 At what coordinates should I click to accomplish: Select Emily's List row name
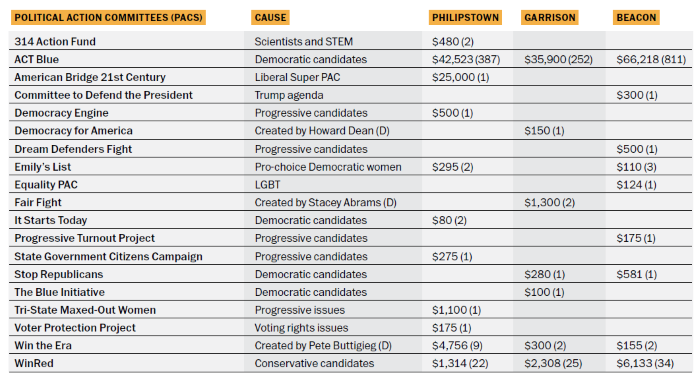(x=42, y=167)
